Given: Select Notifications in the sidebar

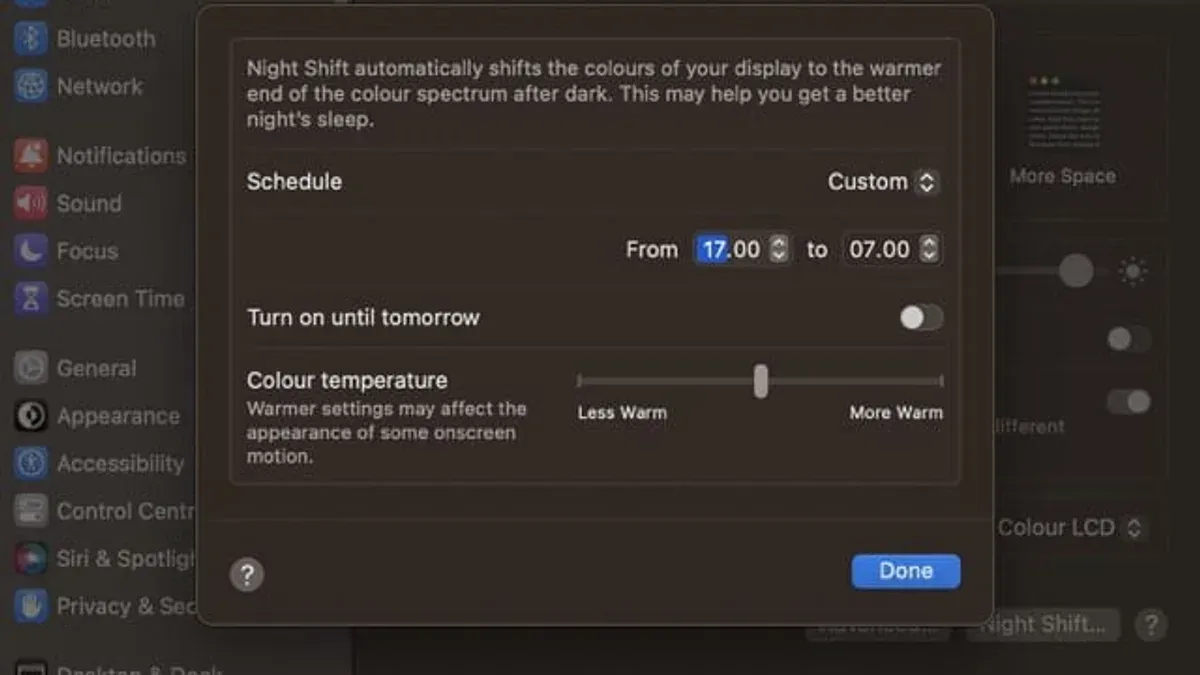Looking at the screenshot, I should click(x=121, y=156).
